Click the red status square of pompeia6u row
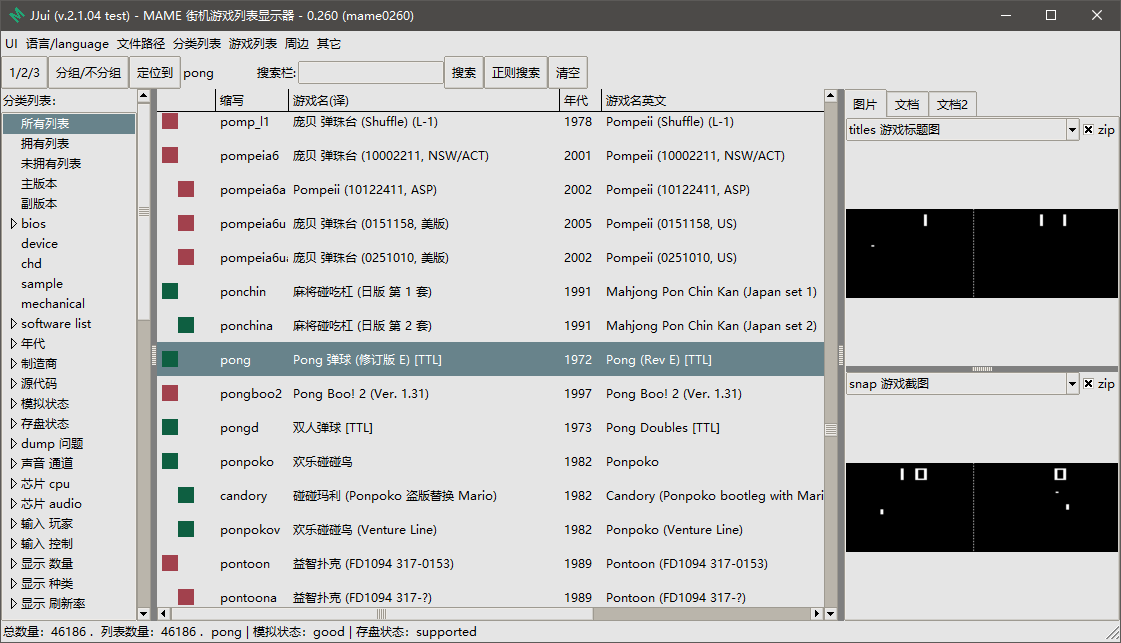This screenshot has width=1121, height=643. click(186, 223)
